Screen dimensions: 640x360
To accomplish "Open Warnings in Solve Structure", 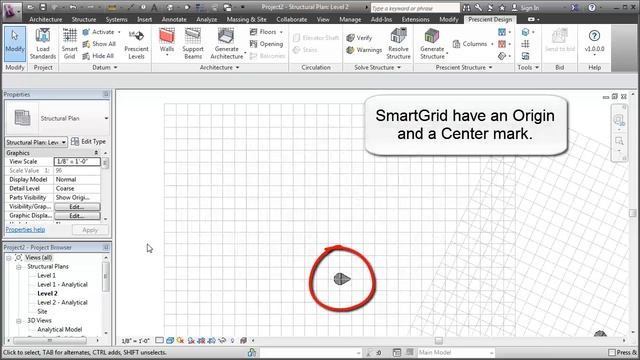I will click(364, 50).
